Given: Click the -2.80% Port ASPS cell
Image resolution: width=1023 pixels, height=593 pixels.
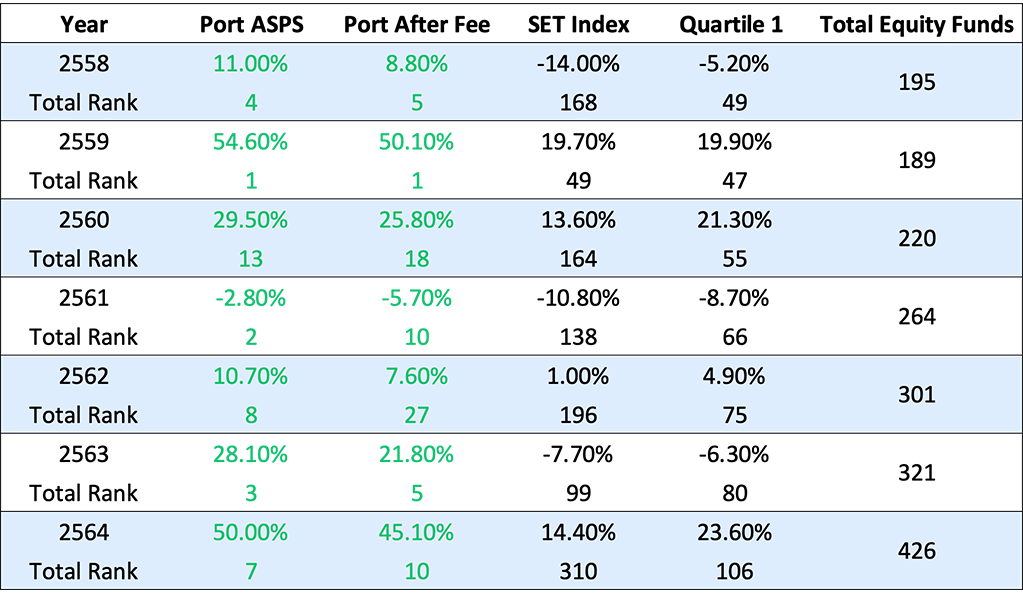Looking at the screenshot, I should coord(250,298).
